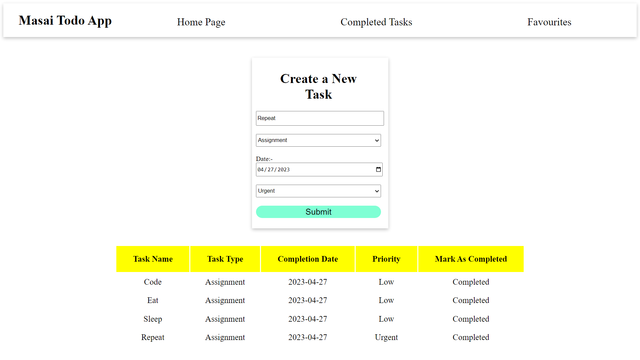Viewport: 640px width, 360px height.
Task: Click the Assignment type cell of Code row
Action: click(x=225, y=282)
